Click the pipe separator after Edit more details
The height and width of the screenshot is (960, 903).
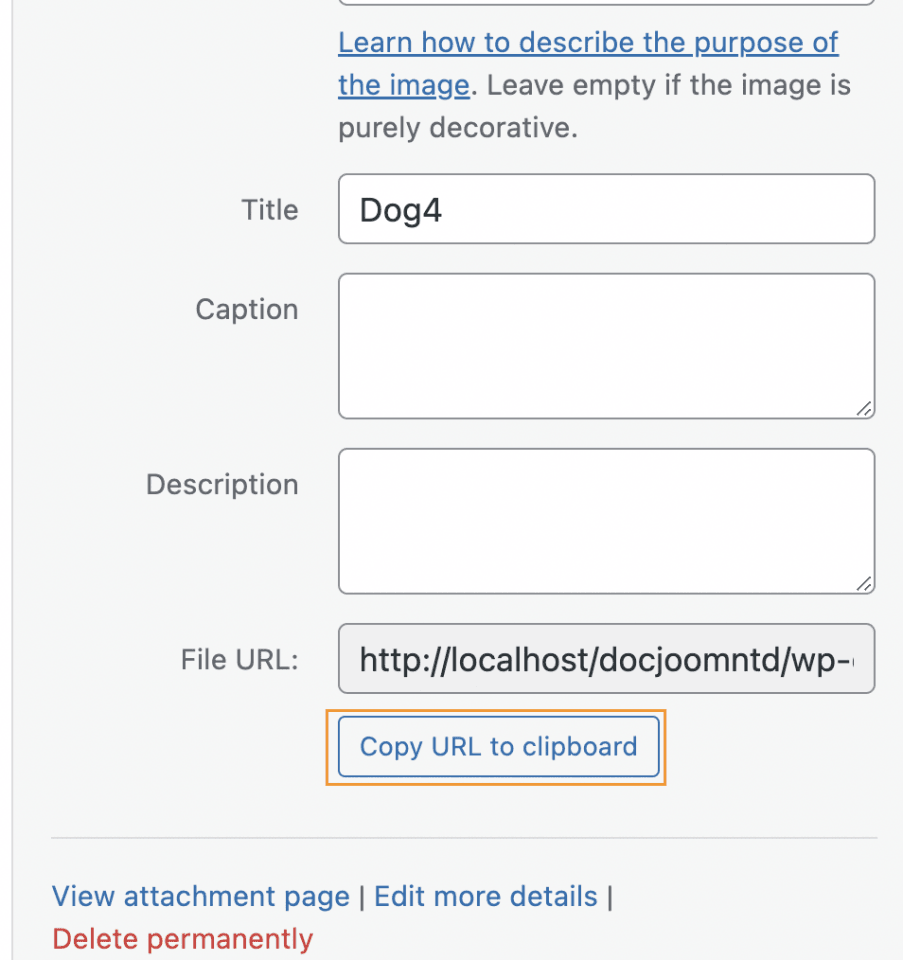tap(609, 897)
